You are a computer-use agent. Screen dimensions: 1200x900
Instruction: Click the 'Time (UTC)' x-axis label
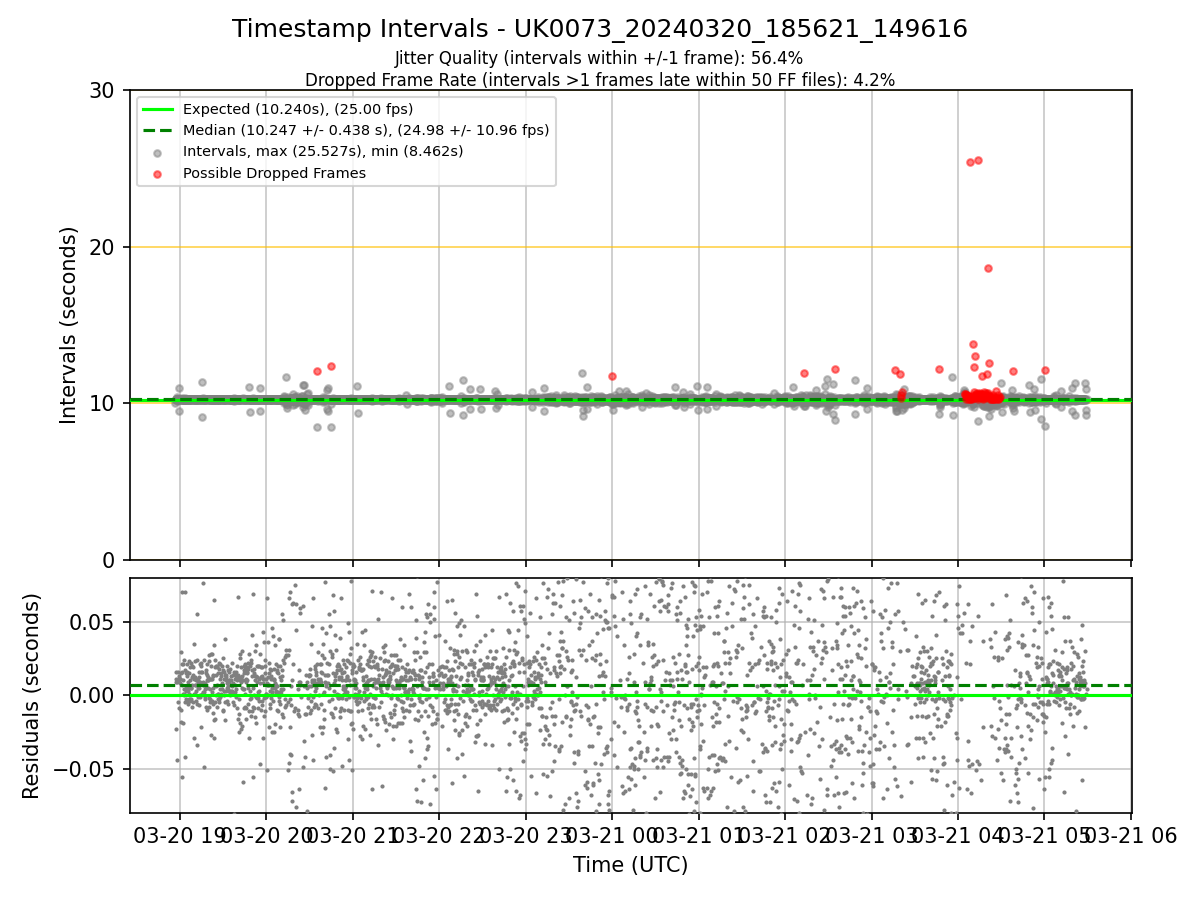point(630,865)
